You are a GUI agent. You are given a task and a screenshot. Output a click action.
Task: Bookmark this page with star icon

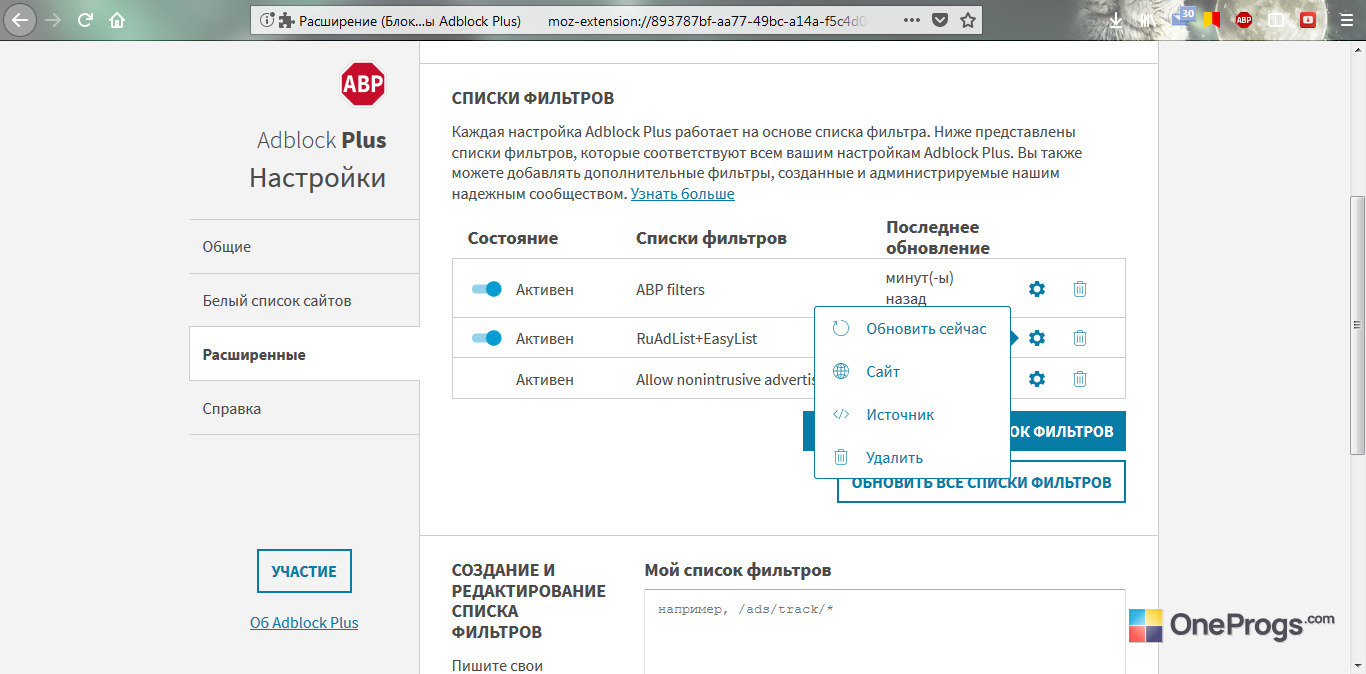click(967, 20)
